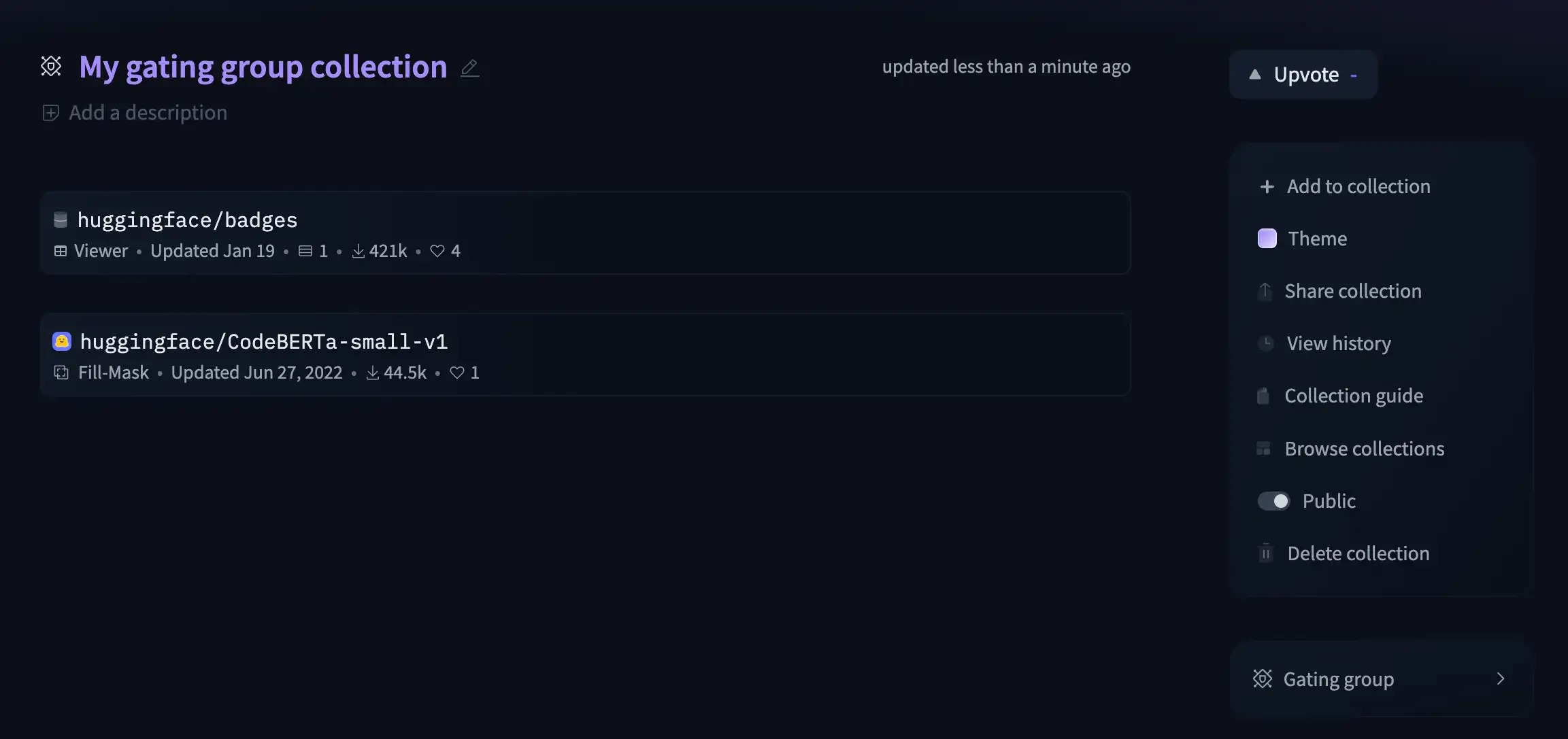Click the Share collection arrow icon
1568x739 pixels.
coord(1265,291)
